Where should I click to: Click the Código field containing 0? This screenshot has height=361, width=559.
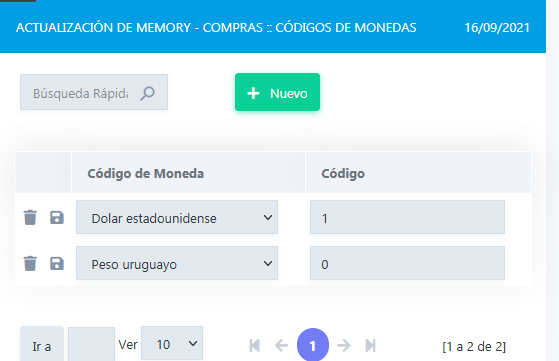click(x=407, y=263)
